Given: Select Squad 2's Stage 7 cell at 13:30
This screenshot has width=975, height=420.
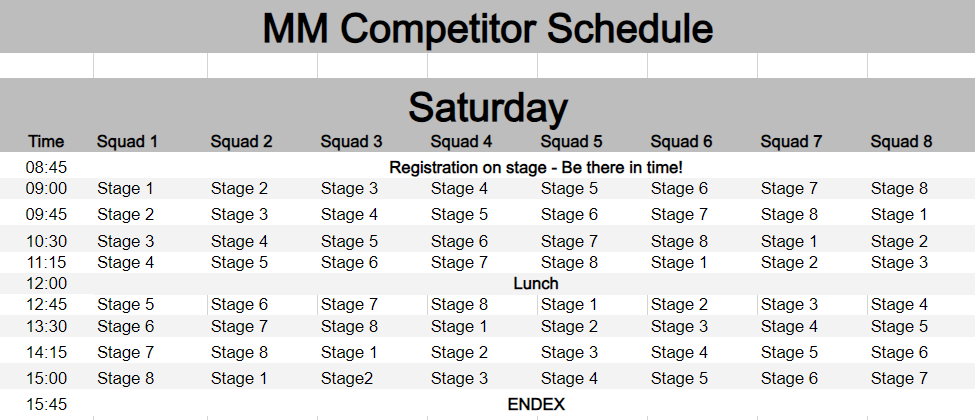Looking at the screenshot, I should [239, 326].
